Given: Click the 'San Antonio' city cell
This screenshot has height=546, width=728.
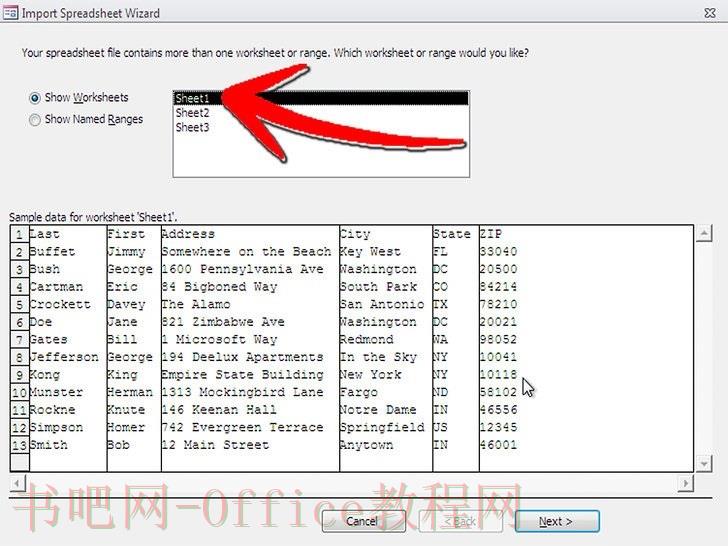Looking at the screenshot, I should click(386, 305).
